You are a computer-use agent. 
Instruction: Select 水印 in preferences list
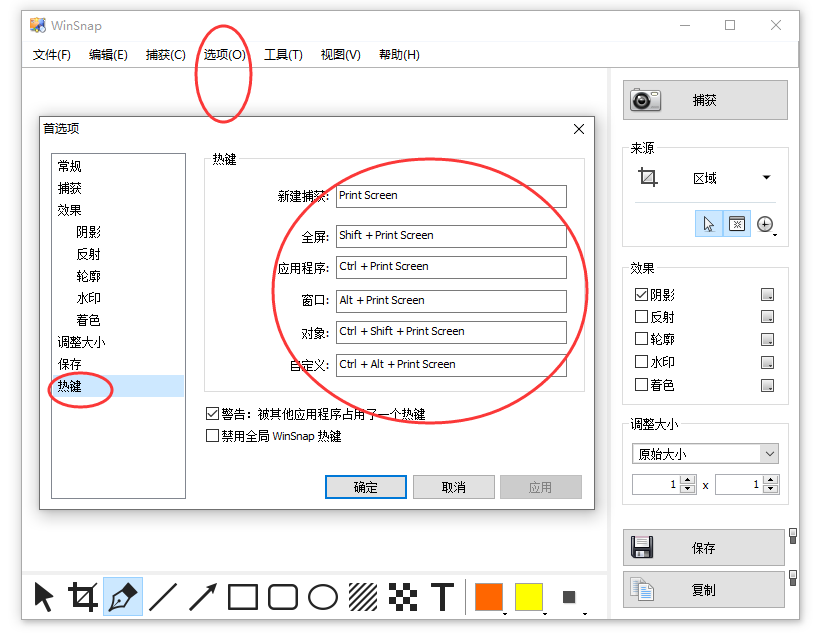click(x=88, y=298)
